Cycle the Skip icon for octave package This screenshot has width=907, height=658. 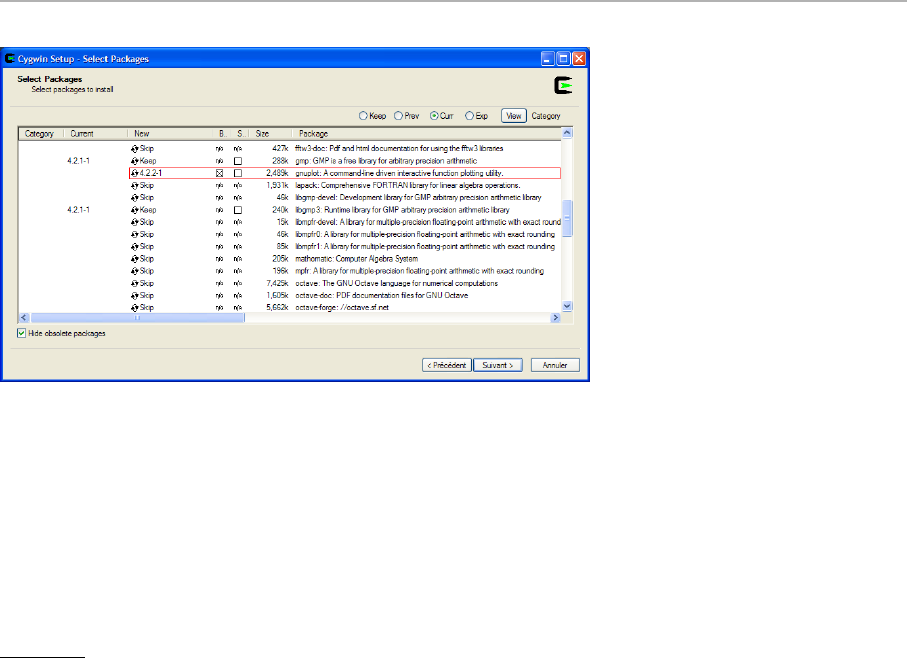pyautogui.click(x=134, y=283)
